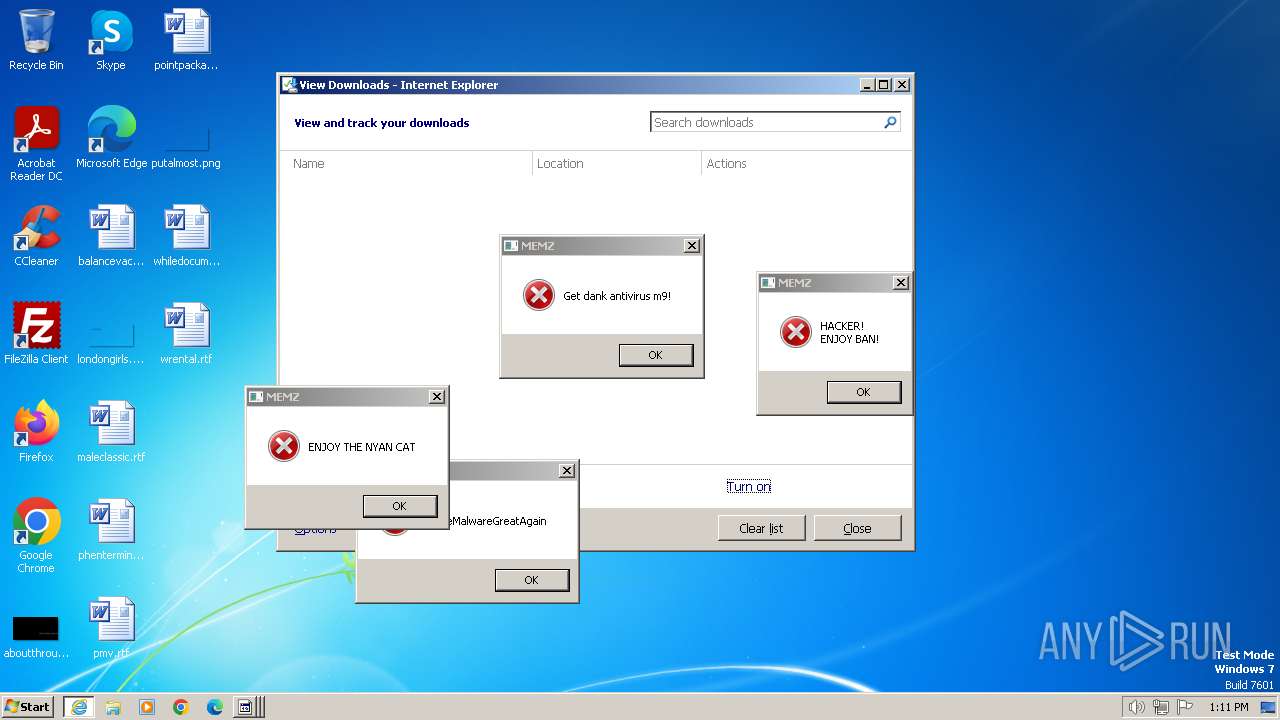Open the Recycle Bin desktop icon
Image resolution: width=1280 pixels, height=720 pixels.
(36, 40)
